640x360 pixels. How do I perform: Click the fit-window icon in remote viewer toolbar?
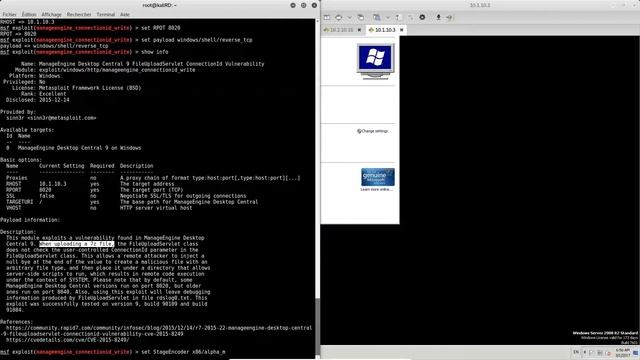point(339,17)
